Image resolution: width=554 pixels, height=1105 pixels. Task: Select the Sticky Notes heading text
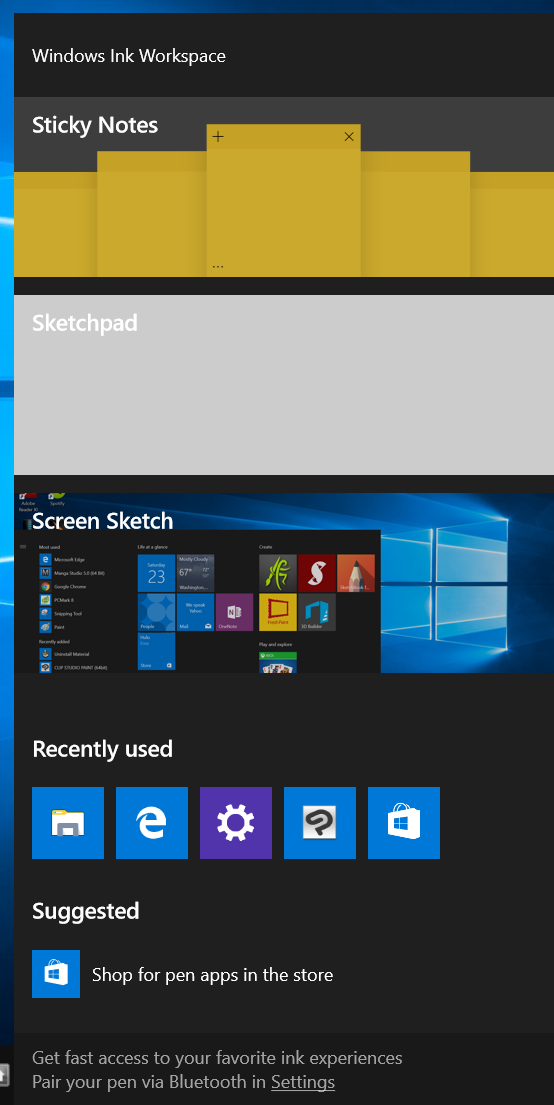95,125
